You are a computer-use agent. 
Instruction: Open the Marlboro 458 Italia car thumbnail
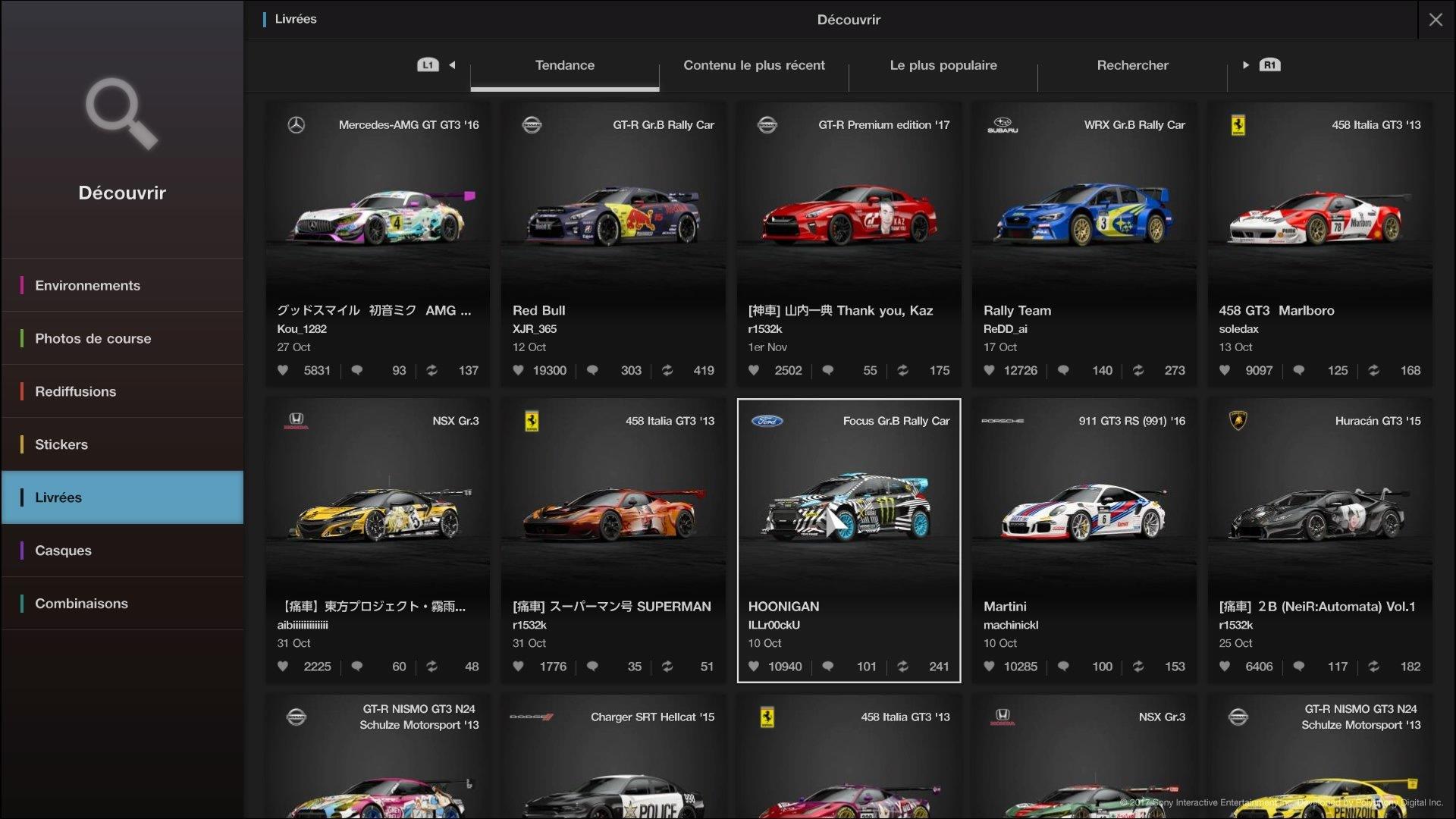(x=1319, y=218)
